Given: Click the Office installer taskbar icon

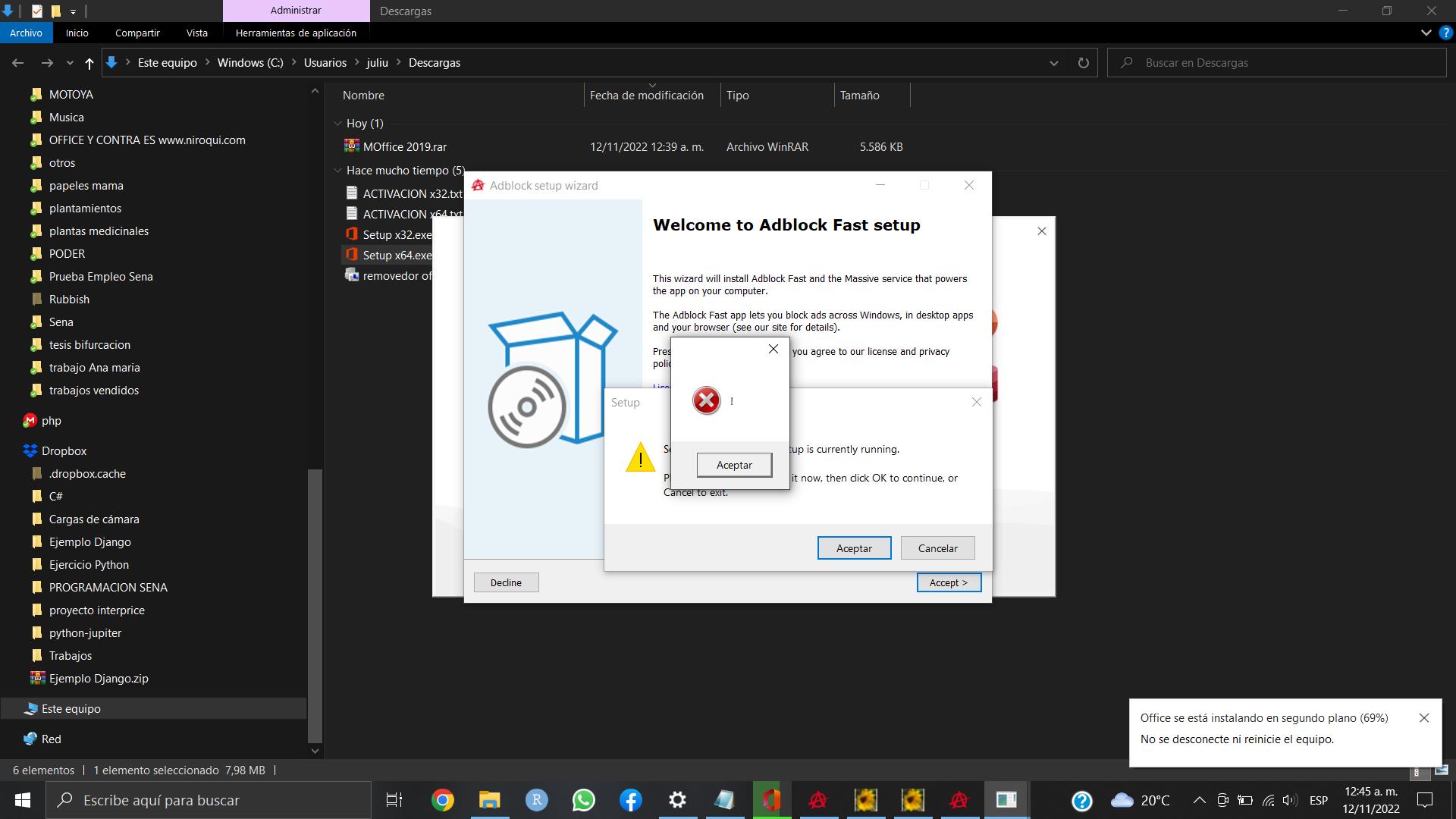Looking at the screenshot, I should [x=771, y=800].
